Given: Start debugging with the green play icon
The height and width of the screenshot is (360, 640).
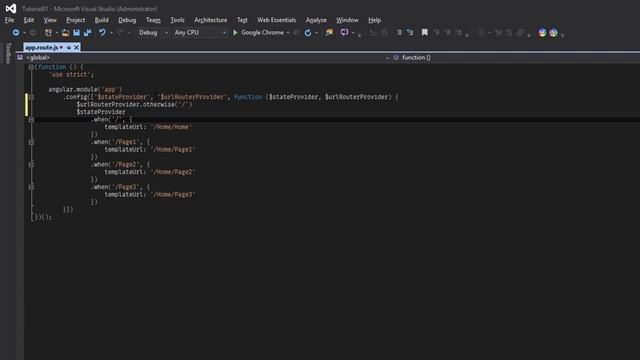Looking at the screenshot, I should pyautogui.click(x=235, y=33).
